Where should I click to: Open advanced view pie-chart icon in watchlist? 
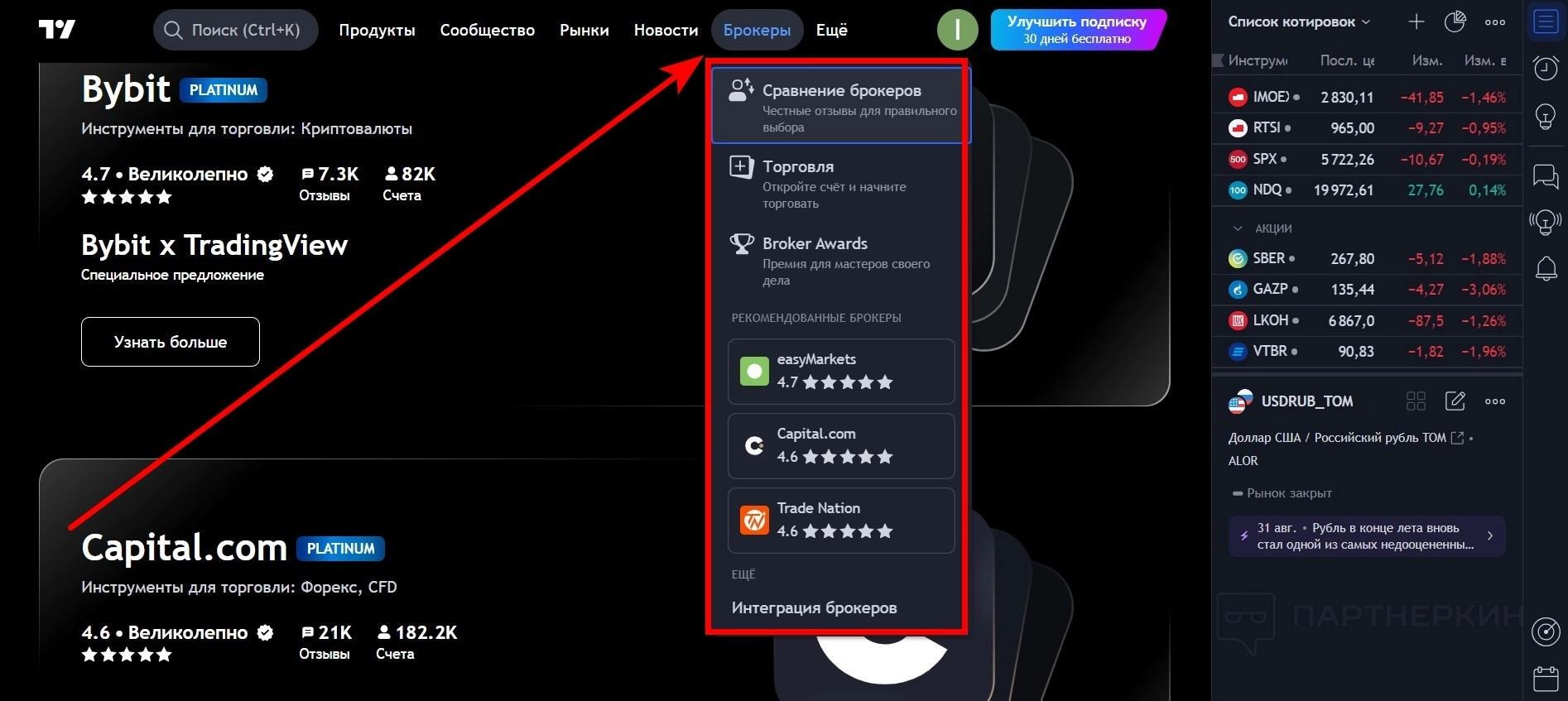click(1455, 22)
